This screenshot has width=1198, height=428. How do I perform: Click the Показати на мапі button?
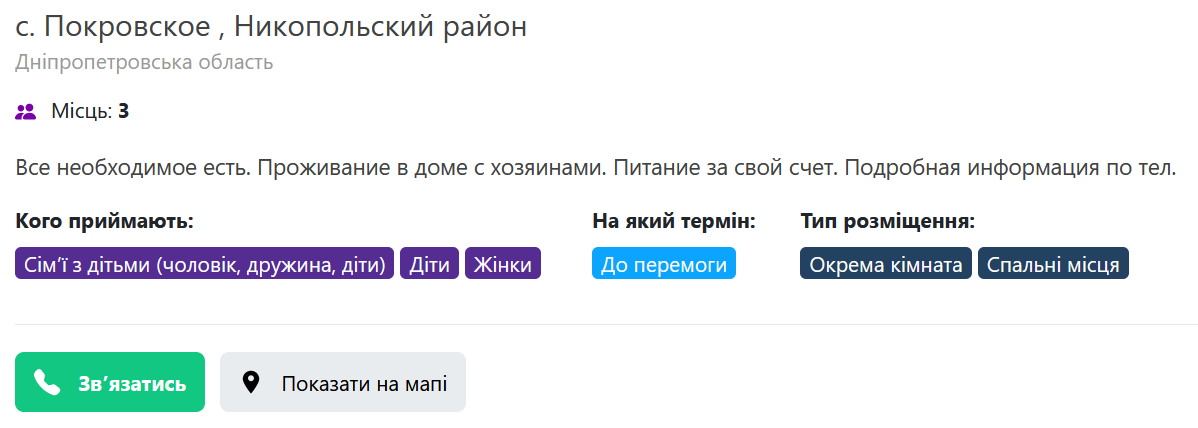(343, 382)
